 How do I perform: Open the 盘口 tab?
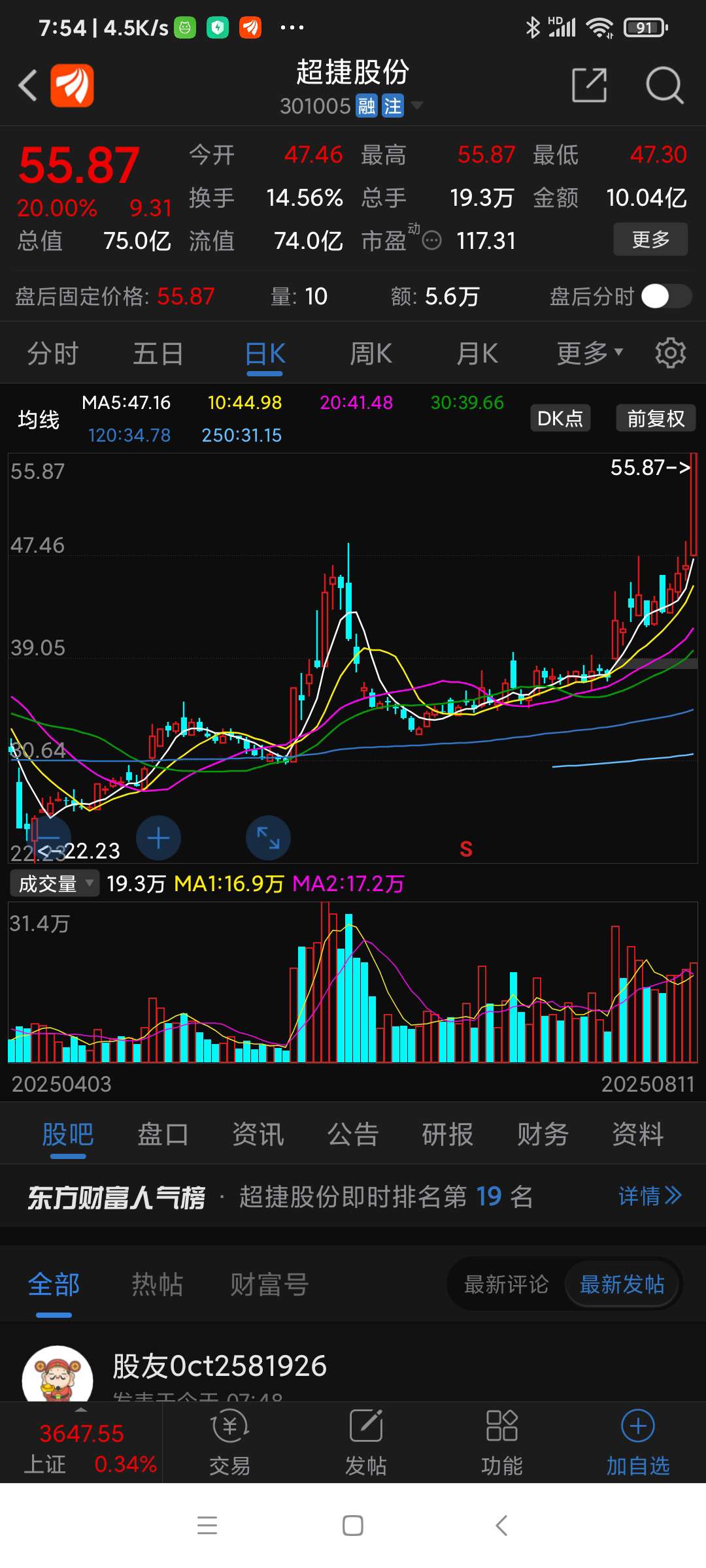coord(163,1134)
